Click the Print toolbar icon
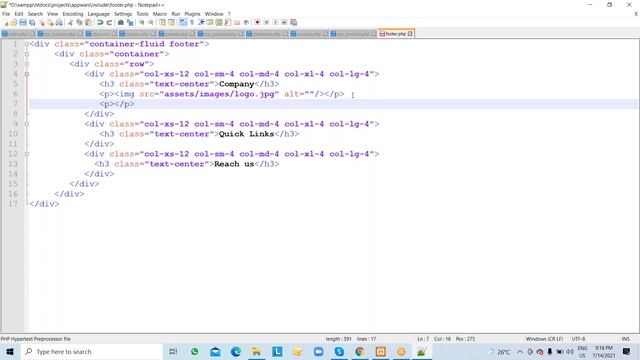This screenshot has width=640, height=360. point(59,22)
